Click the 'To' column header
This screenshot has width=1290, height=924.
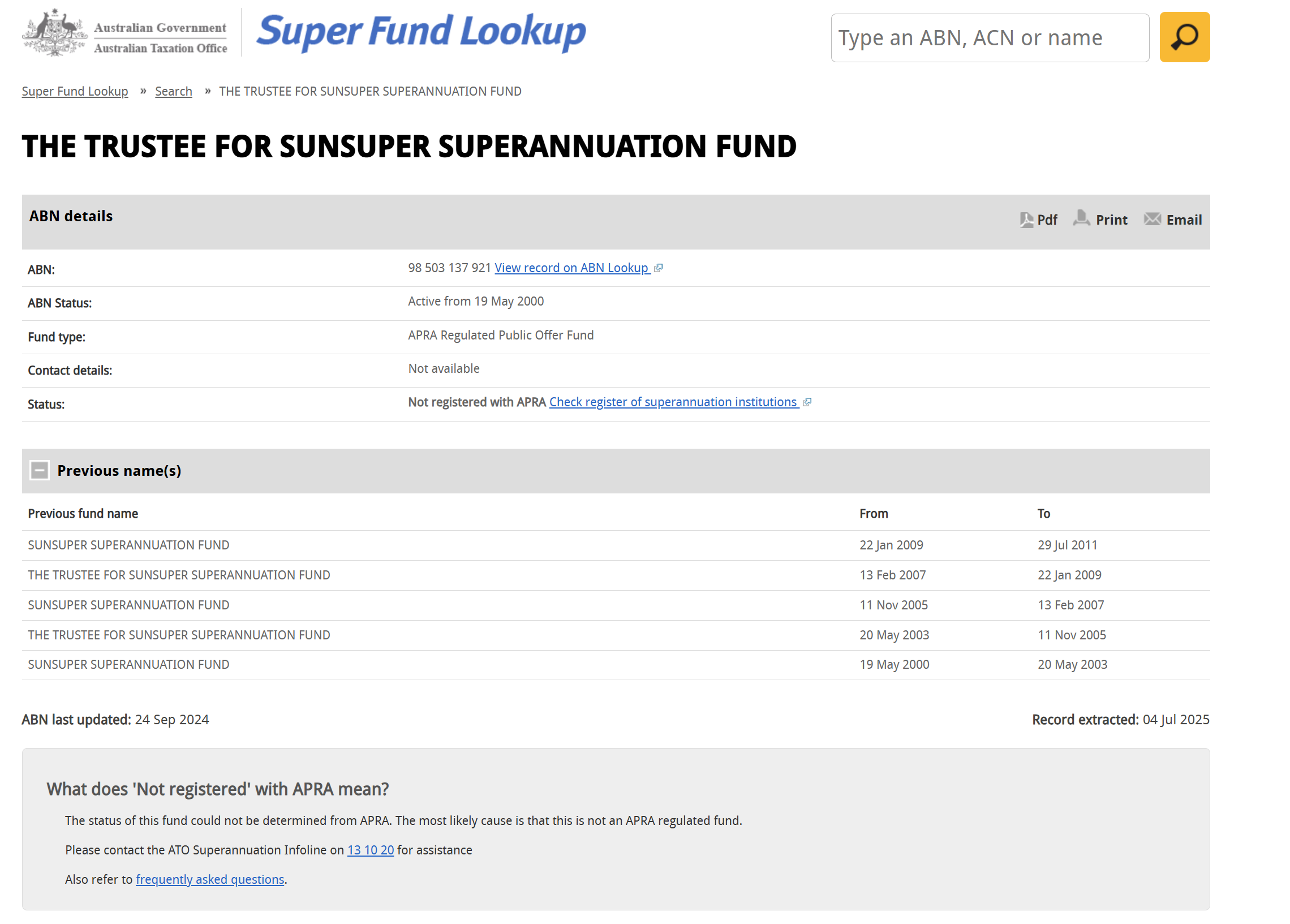1044,514
